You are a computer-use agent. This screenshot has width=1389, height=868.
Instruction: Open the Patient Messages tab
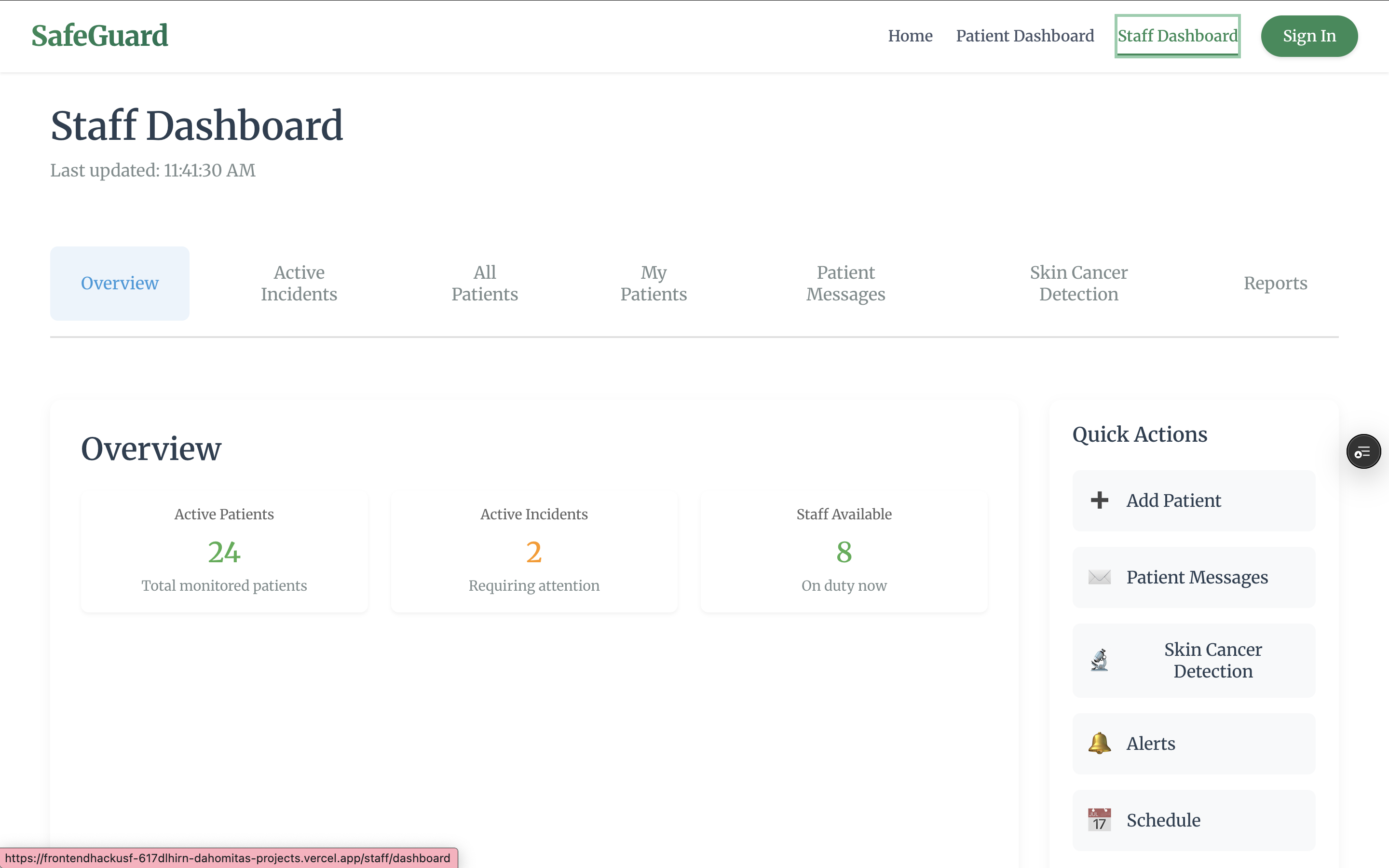tap(845, 283)
